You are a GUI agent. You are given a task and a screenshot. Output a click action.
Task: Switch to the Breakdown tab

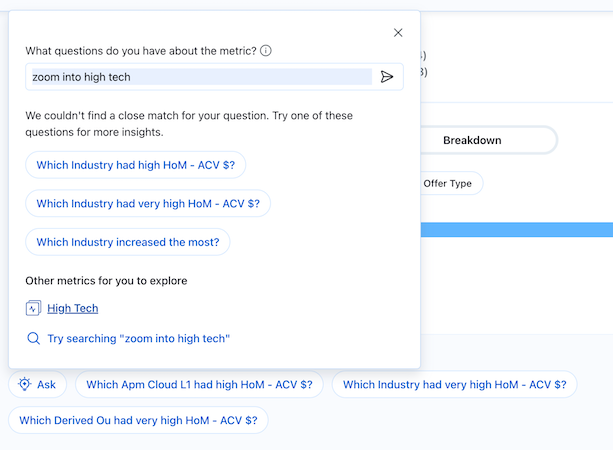pyautogui.click(x=472, y=140)
